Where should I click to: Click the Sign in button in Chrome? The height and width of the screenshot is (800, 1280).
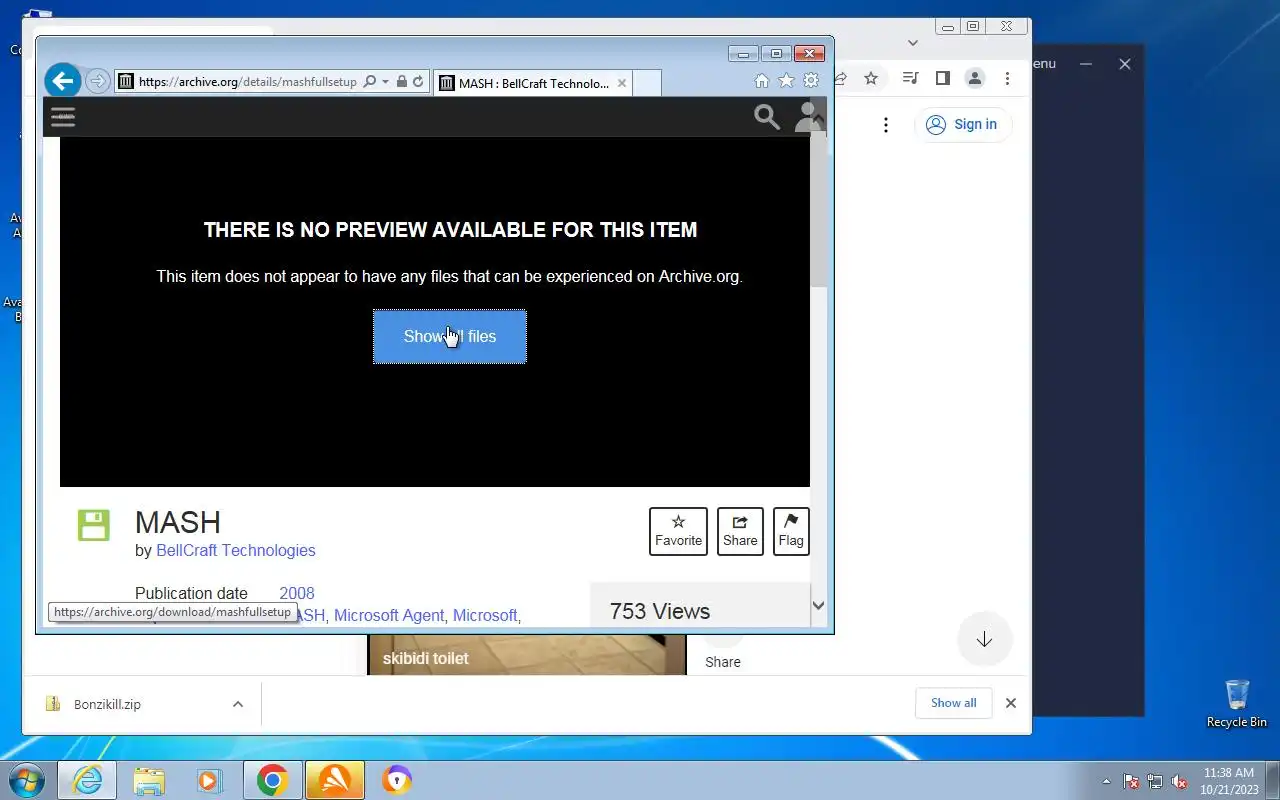tap(962, 125)
